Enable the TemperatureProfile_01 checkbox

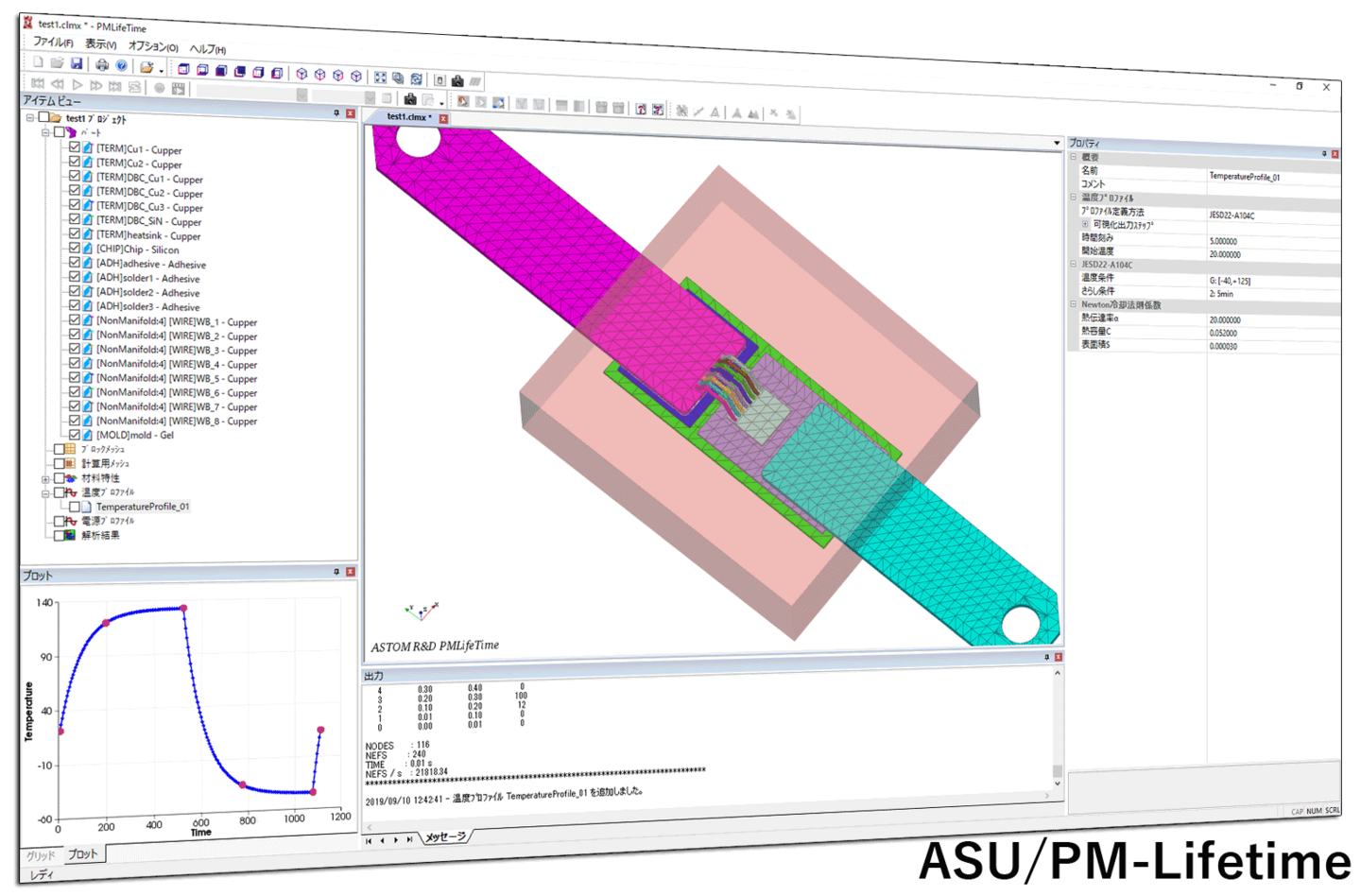[x=75, y=506]
